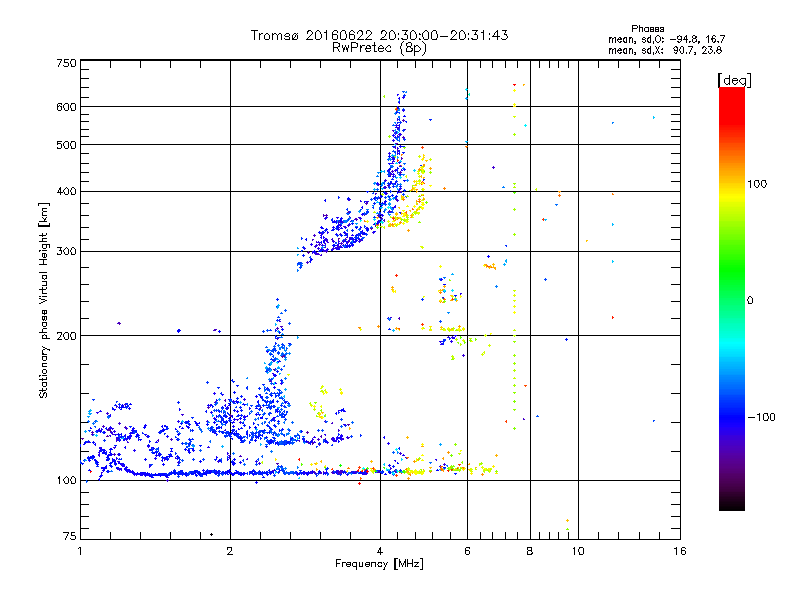Click the "Phases" header text
800x600 pixels.
click(x=647, y=29)
